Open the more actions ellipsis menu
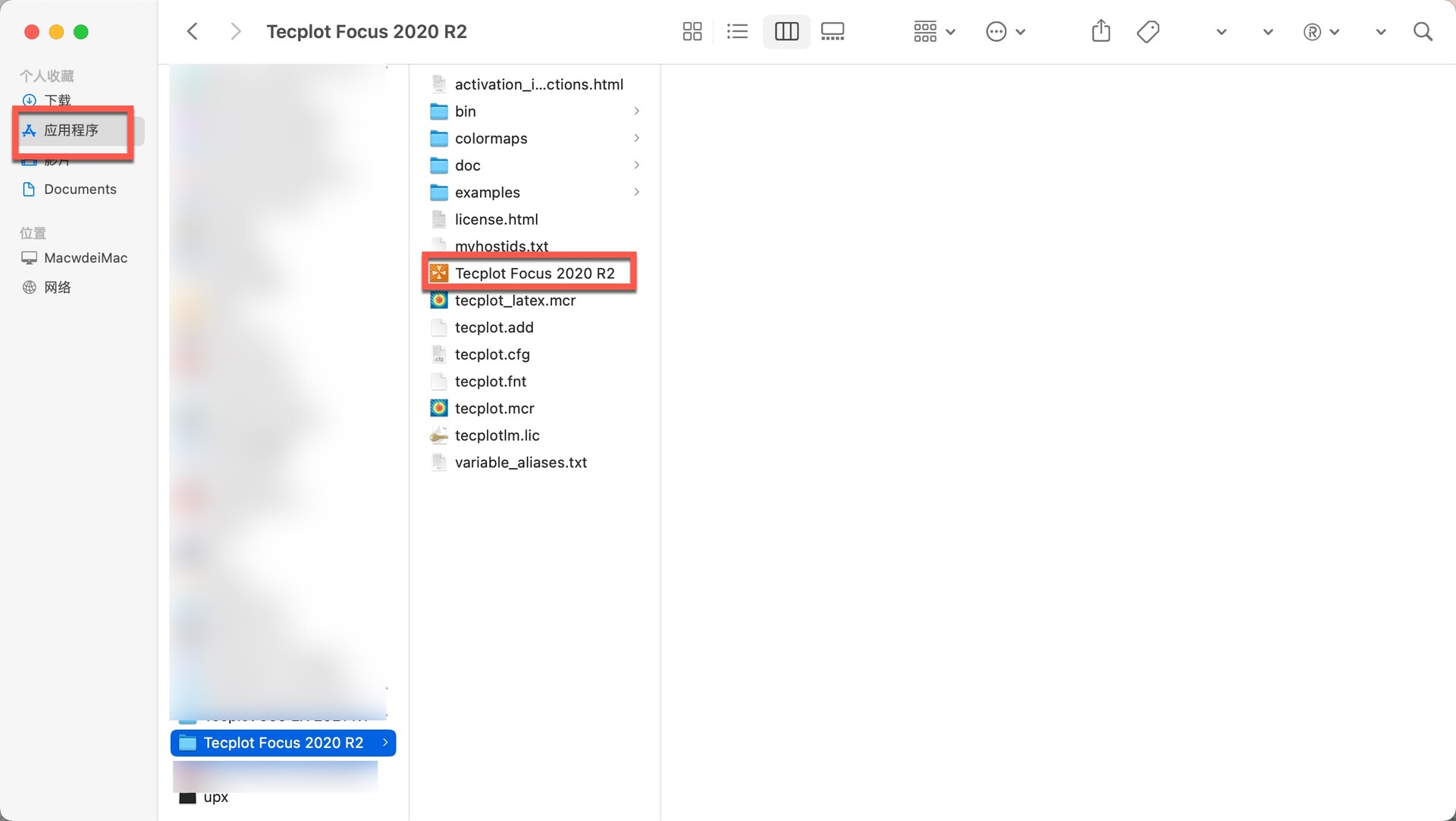 pos(1006,31)
